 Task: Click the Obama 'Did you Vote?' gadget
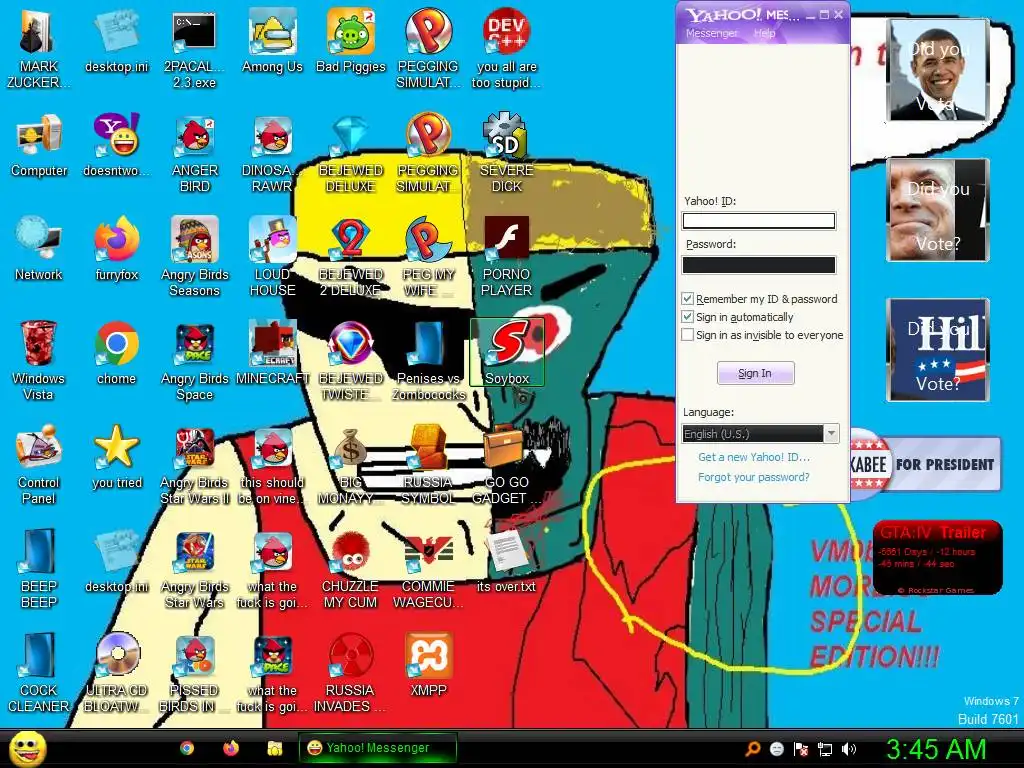(x=938, y=70)
